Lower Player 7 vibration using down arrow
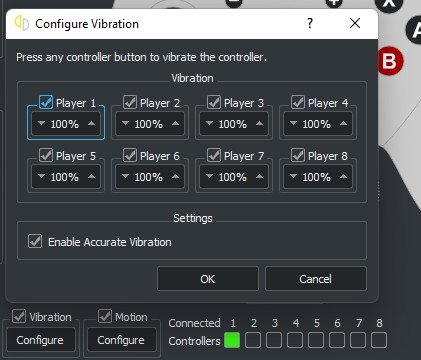421x360 pixels. coord(209,176)
